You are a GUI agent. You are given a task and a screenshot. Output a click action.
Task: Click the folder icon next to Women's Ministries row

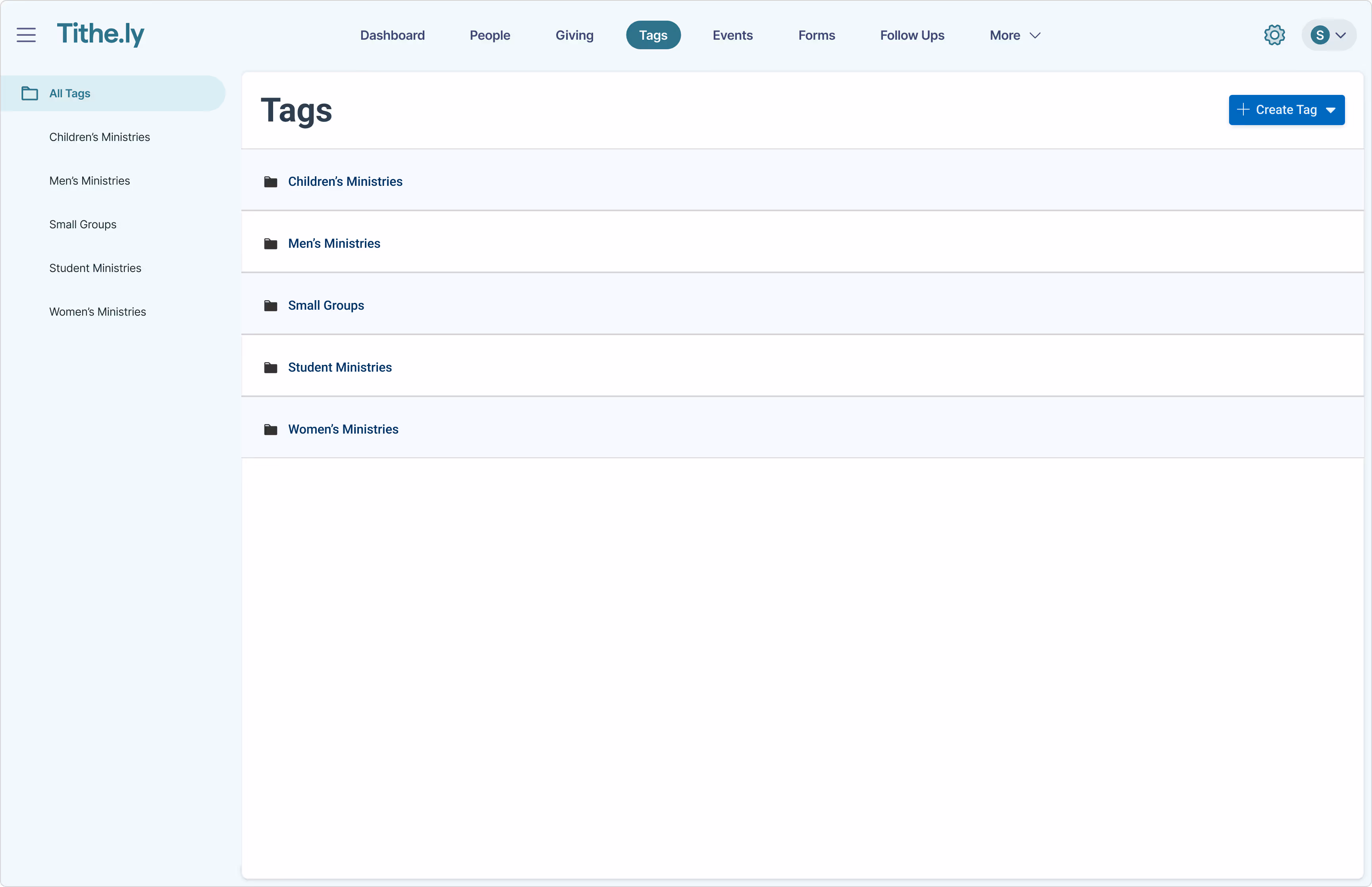(271, 429)
